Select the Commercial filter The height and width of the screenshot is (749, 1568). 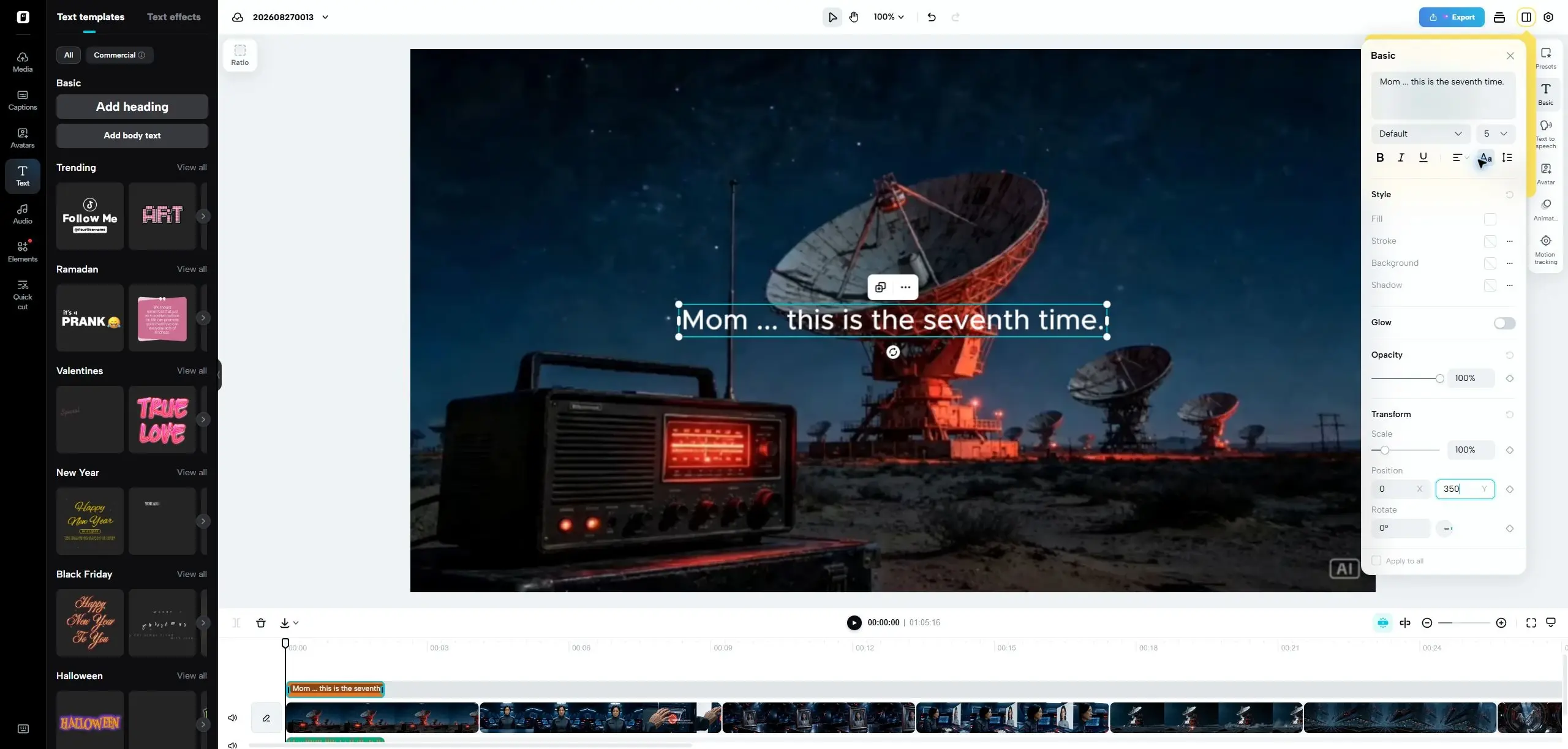click(119, 55)
